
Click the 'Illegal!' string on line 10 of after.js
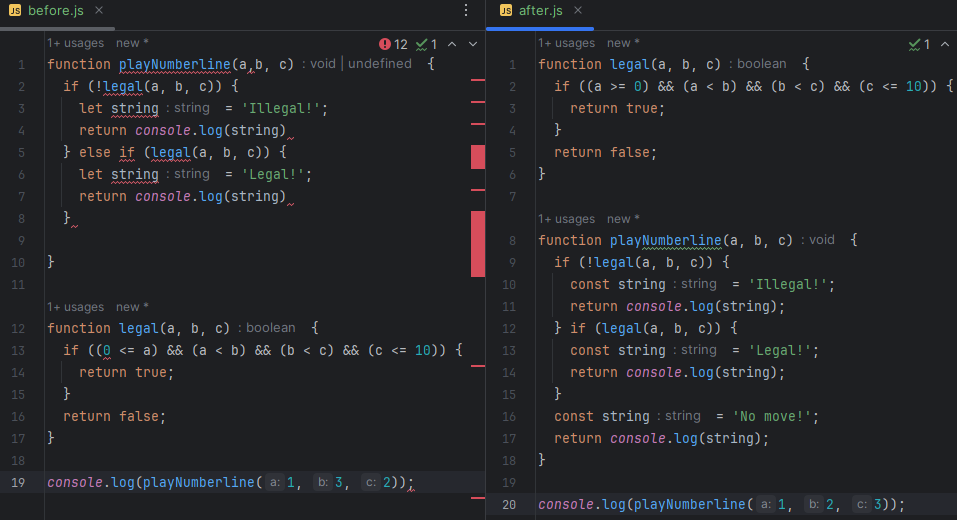tap(787, 284)
